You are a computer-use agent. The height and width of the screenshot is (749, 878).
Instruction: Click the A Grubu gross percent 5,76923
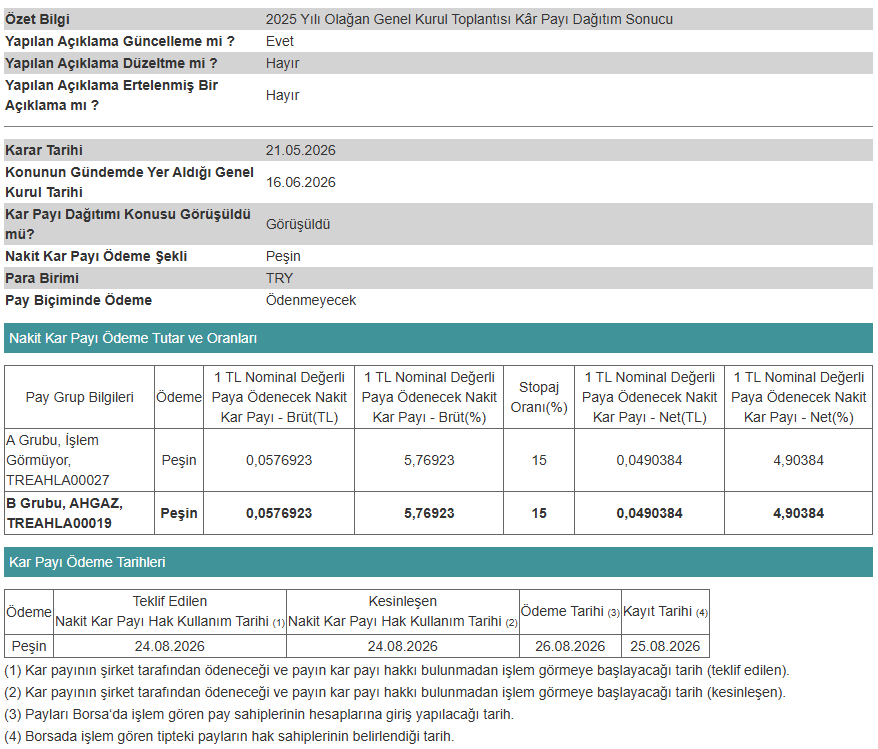click(429, 460)
